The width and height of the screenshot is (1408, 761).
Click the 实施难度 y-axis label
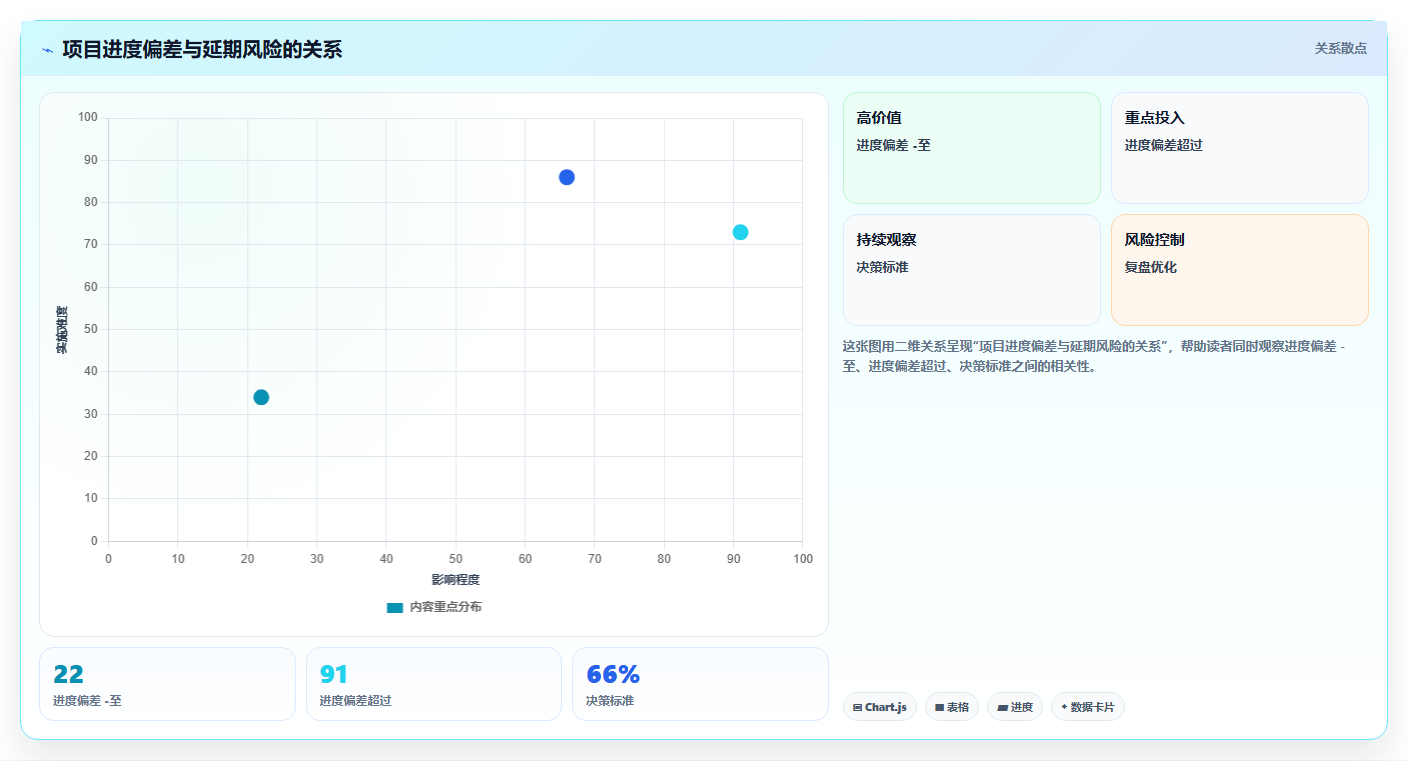[62, 330]
